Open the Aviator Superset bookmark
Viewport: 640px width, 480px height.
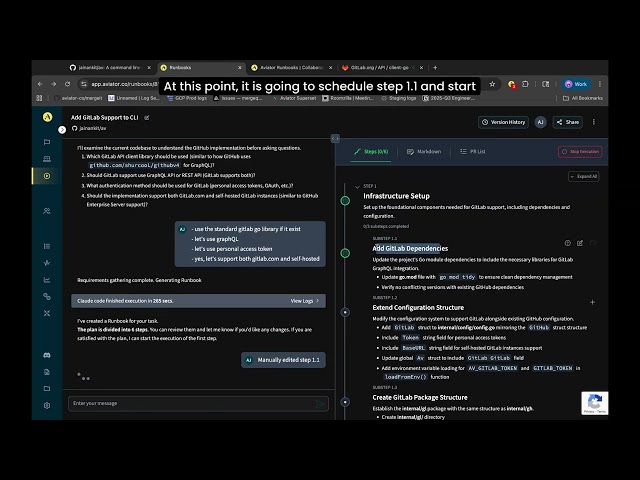click(x=294, y=98)
